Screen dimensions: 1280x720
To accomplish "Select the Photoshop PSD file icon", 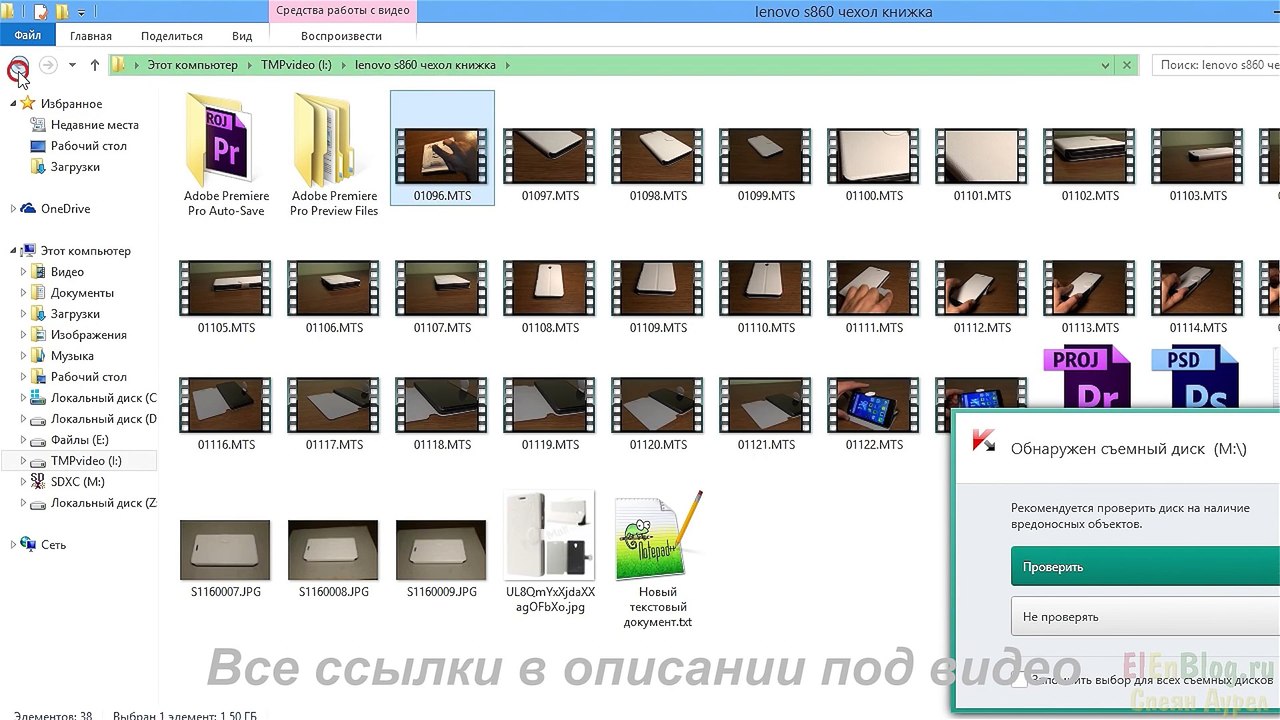I will tap(1195, 377).
